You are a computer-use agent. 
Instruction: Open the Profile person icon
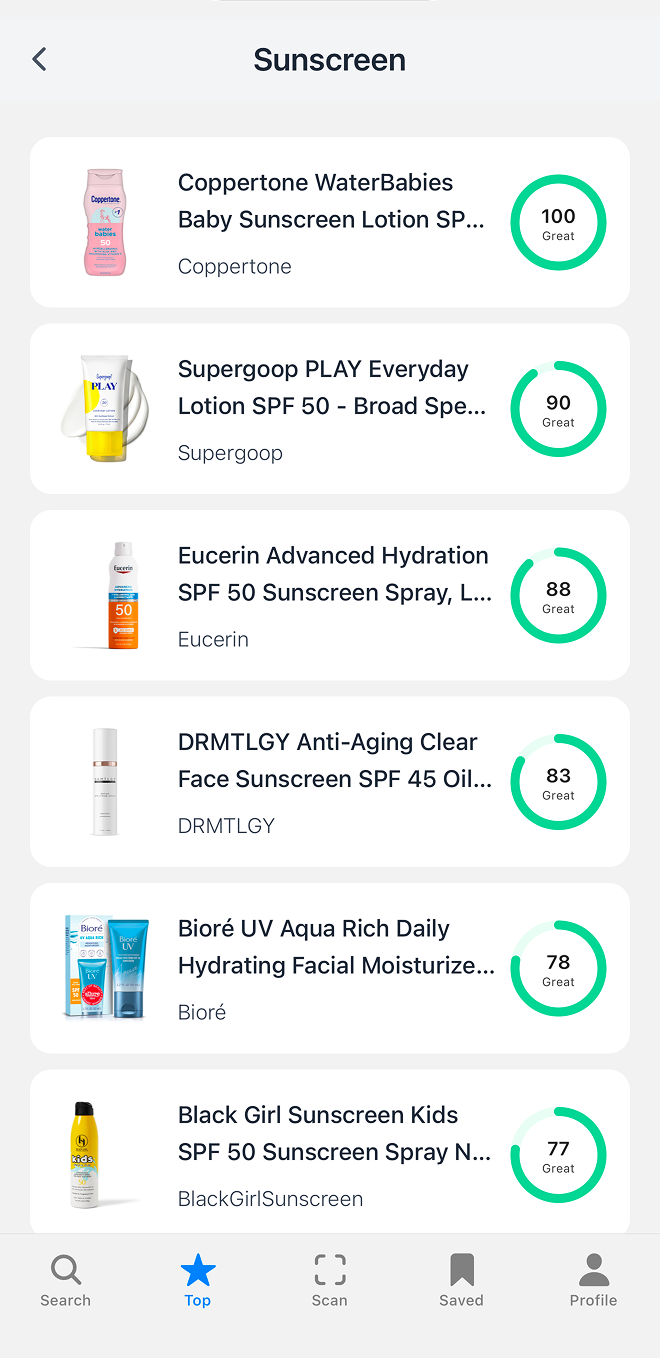click(594, 1270)
